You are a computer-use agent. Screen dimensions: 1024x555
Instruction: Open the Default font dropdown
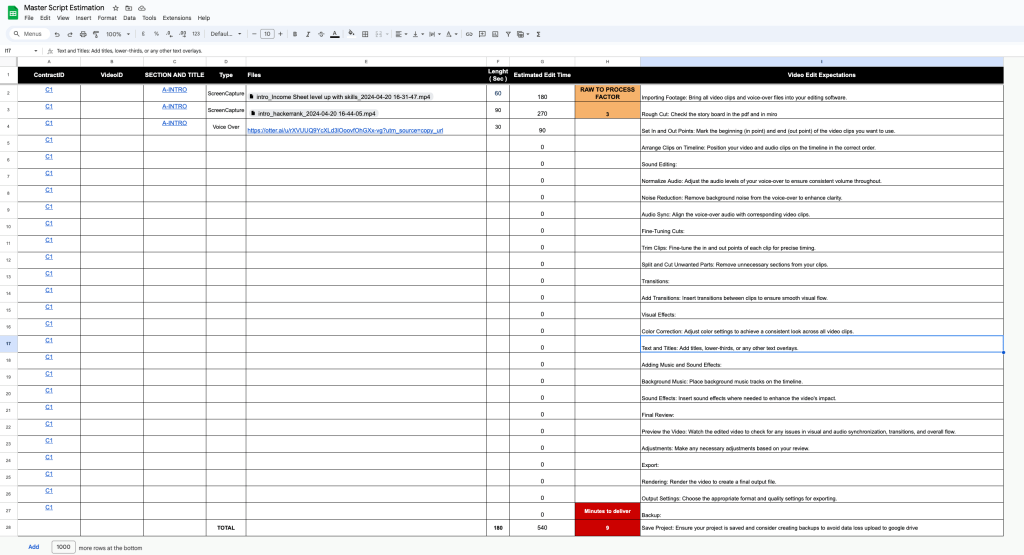pos(226,34)
